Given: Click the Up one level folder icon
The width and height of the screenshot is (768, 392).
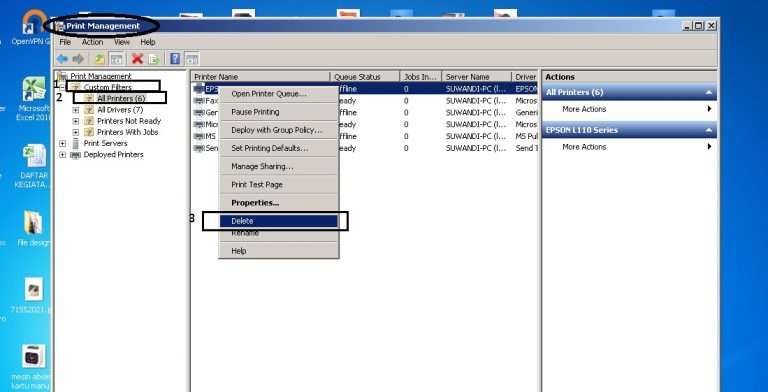Looking at the screenshot, I should (x=100, y=59).
